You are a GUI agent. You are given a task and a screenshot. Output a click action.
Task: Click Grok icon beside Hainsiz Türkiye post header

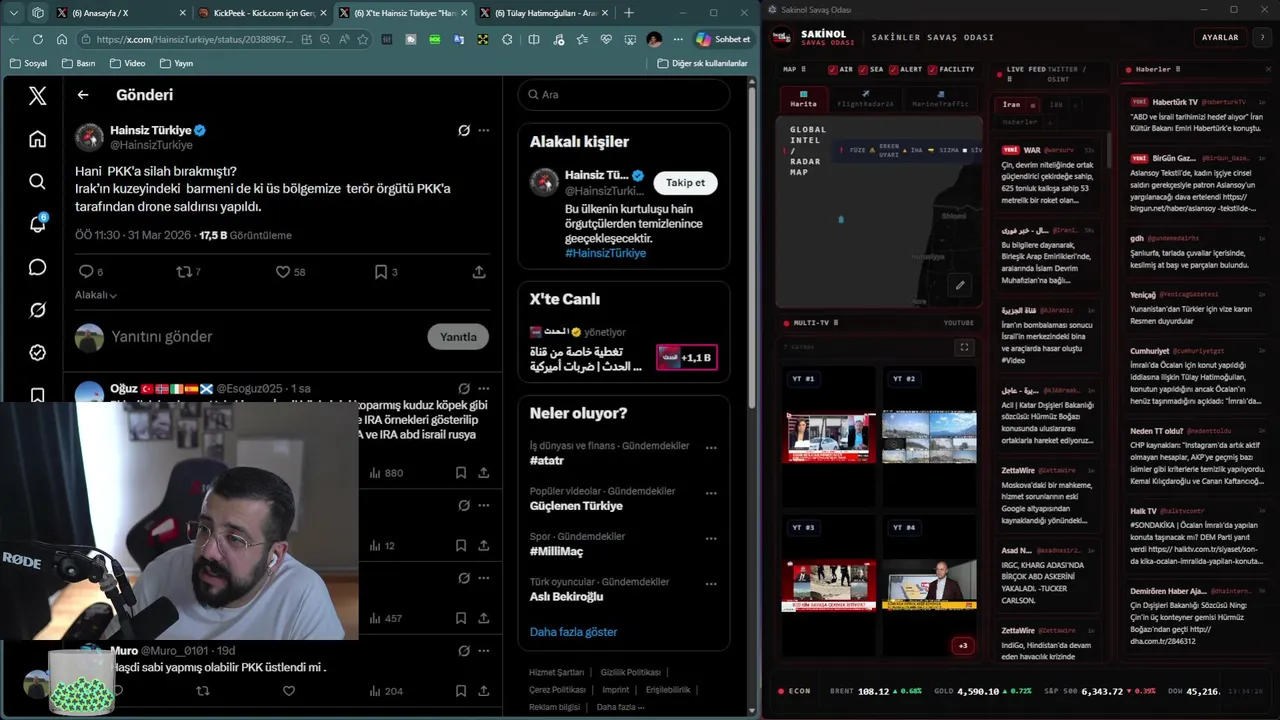tap(464, 130)
